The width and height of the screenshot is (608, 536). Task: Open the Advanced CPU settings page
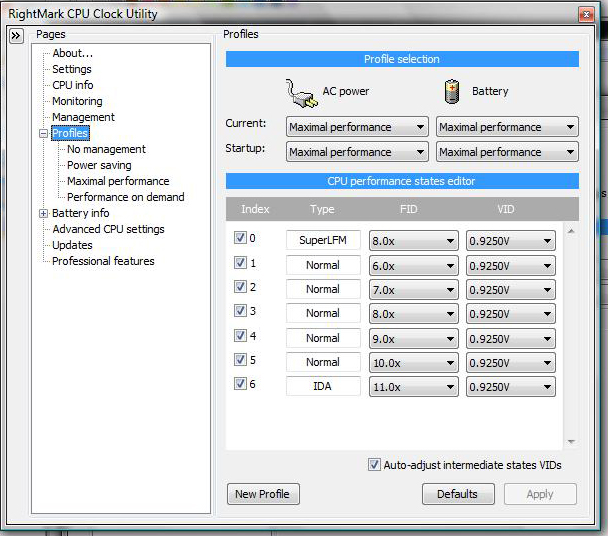tap(109, 229)
